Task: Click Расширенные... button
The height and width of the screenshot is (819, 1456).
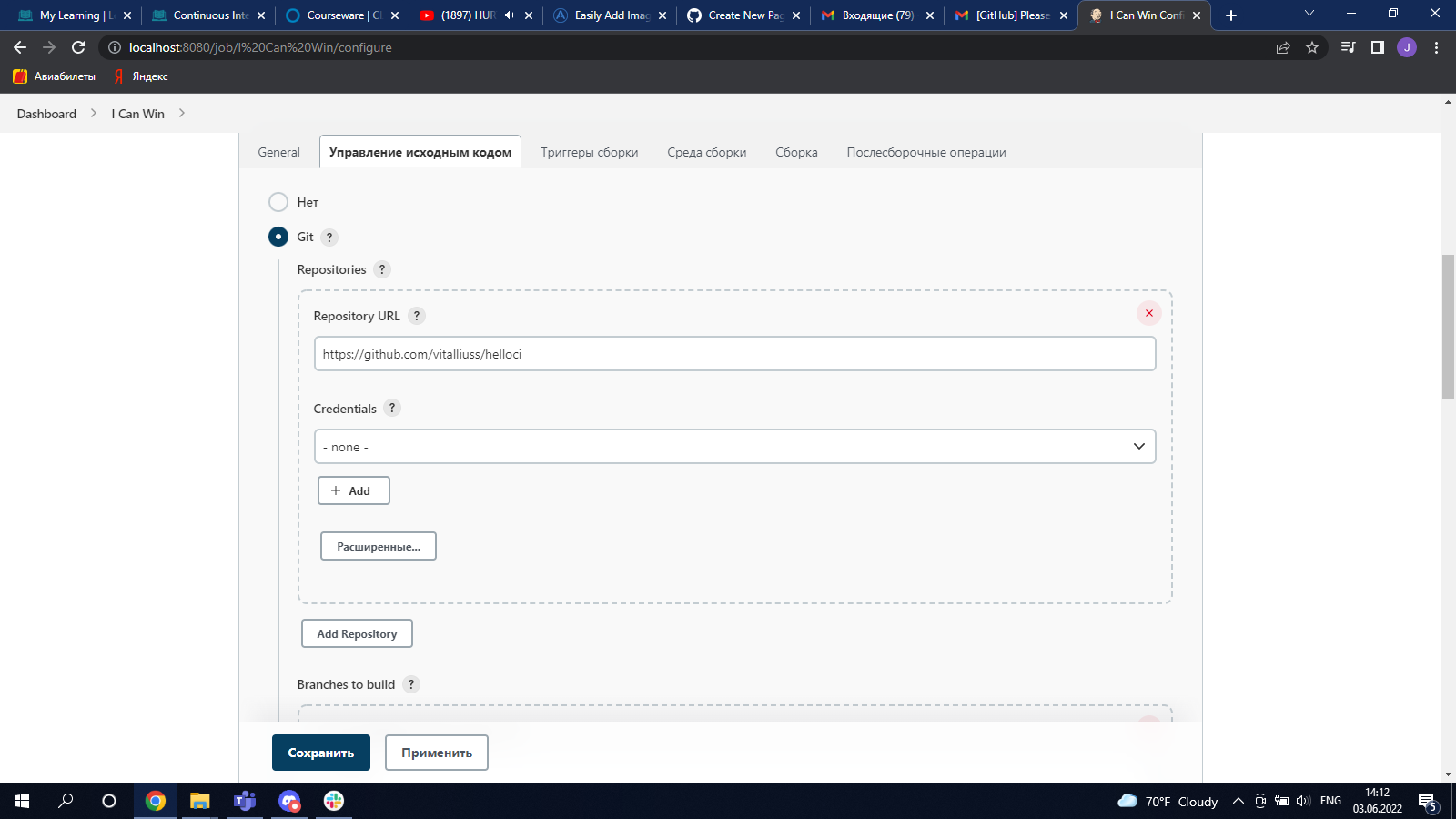Action: pyautogui.click(x=379, y=546)
